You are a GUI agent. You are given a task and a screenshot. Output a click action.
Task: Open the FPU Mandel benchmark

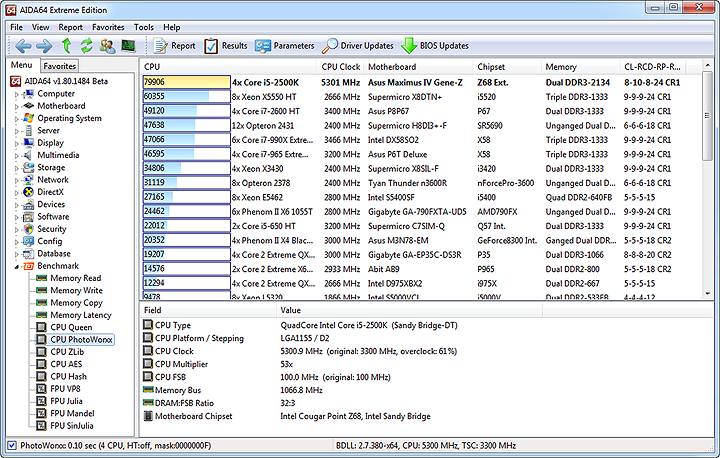click(x=72, y=413)
